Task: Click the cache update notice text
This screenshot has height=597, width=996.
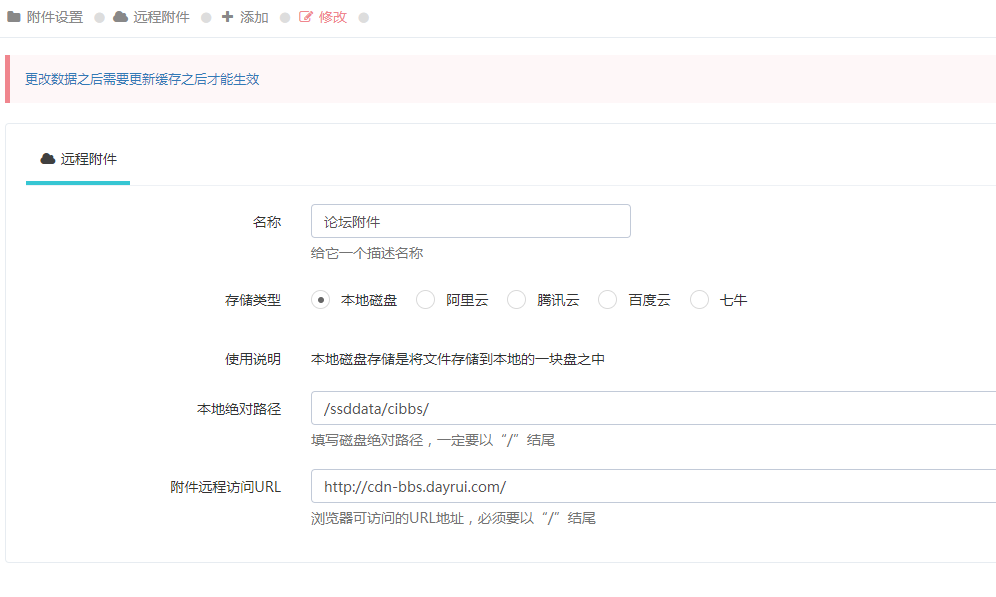Action: point(142,79)
